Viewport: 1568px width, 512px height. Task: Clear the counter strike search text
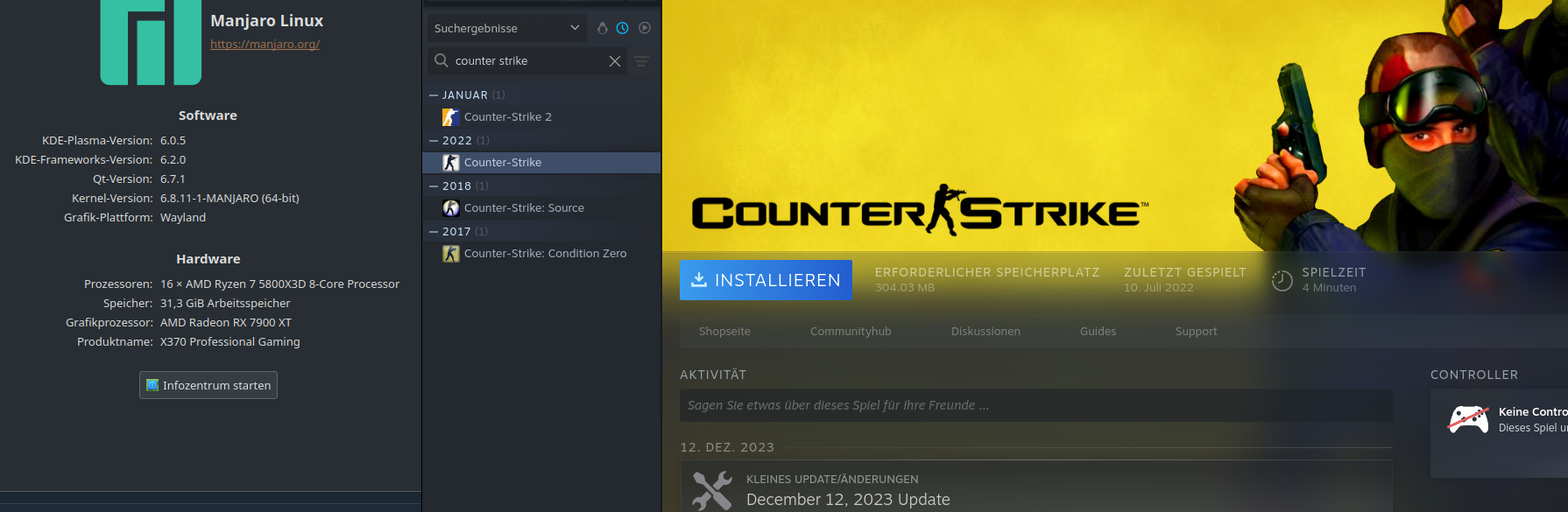615,61
